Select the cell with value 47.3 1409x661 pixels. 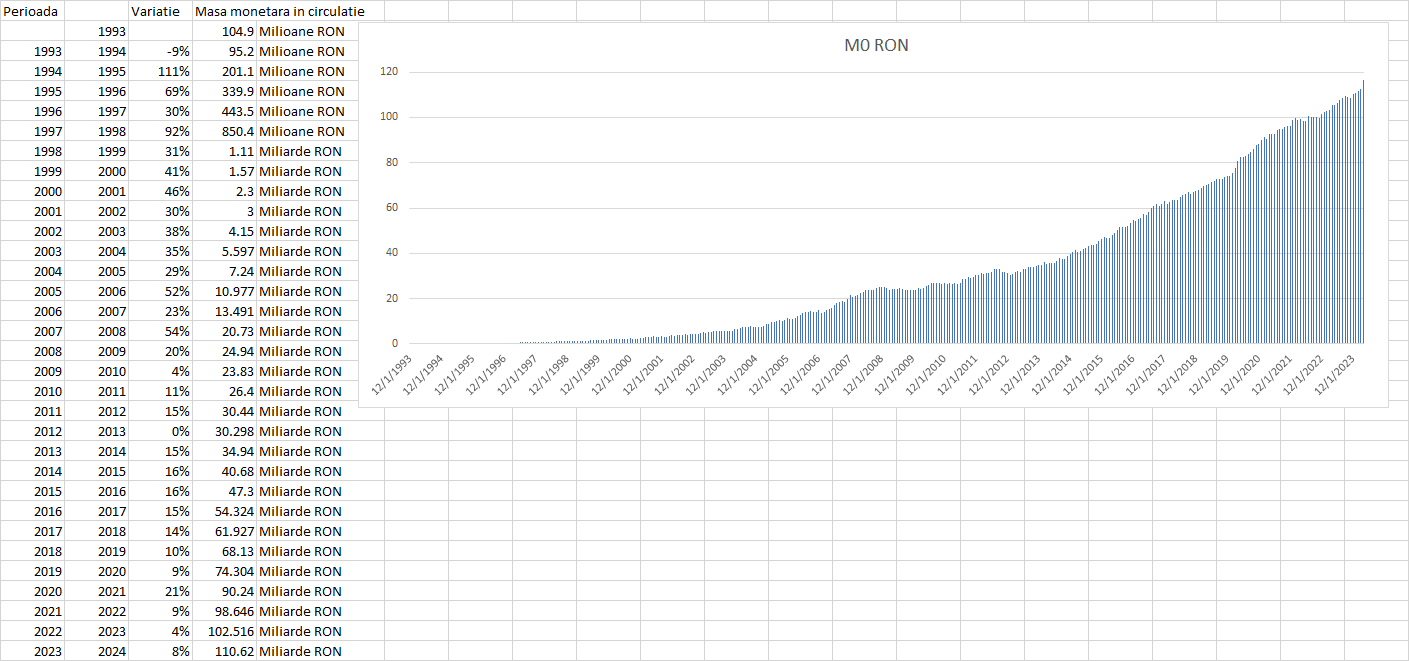pos(224,491)
